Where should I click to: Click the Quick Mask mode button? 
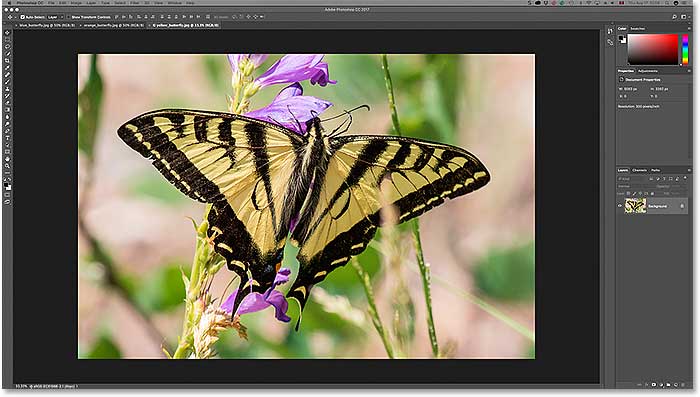7,195
